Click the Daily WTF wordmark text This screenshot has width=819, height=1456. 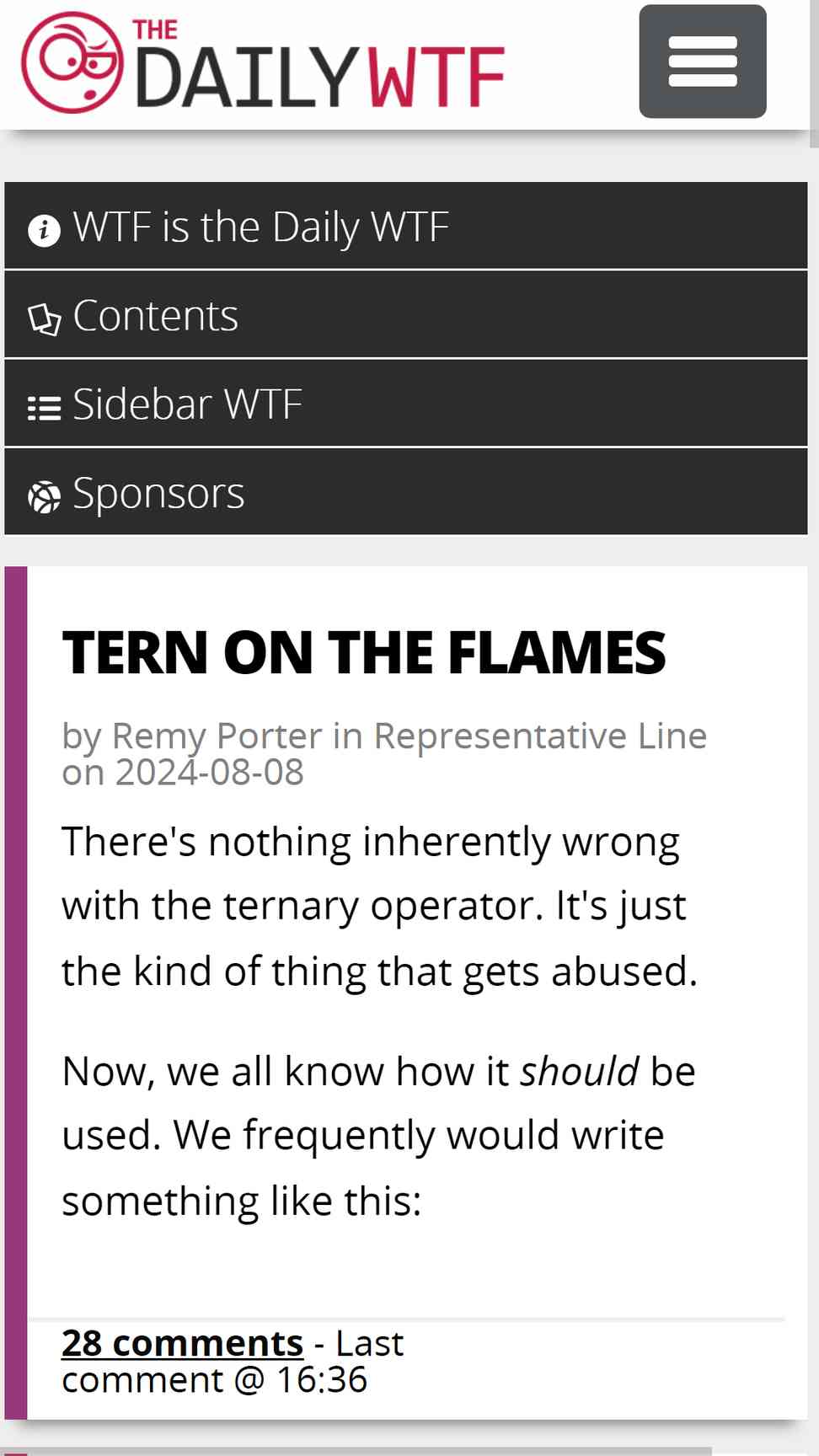pos(319,66)
